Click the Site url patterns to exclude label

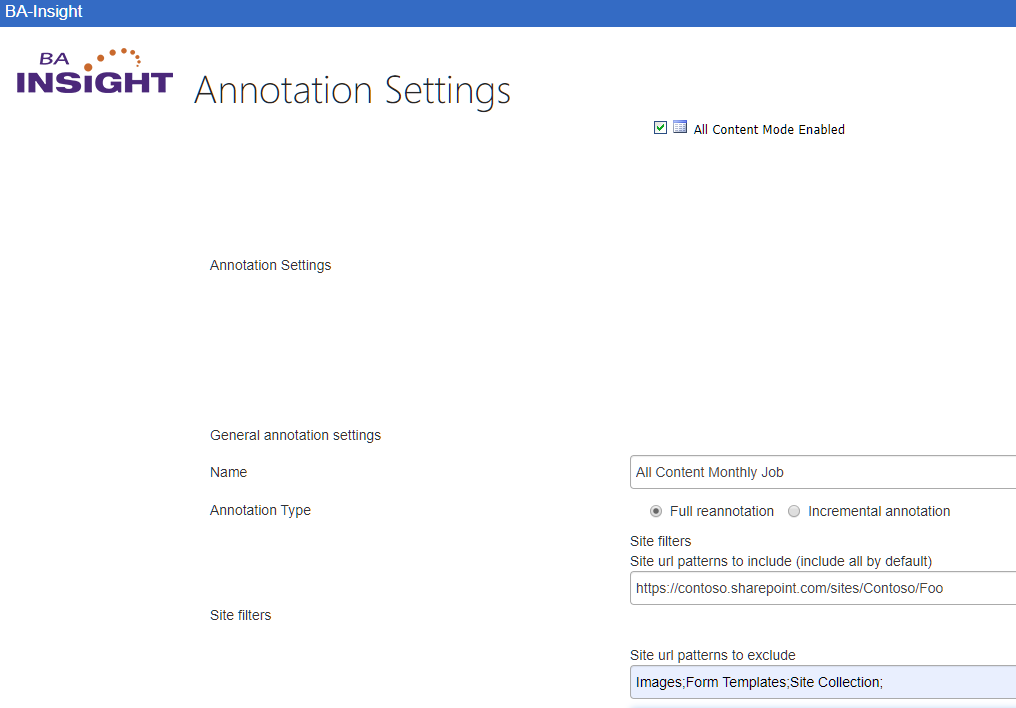click(712, 655)
